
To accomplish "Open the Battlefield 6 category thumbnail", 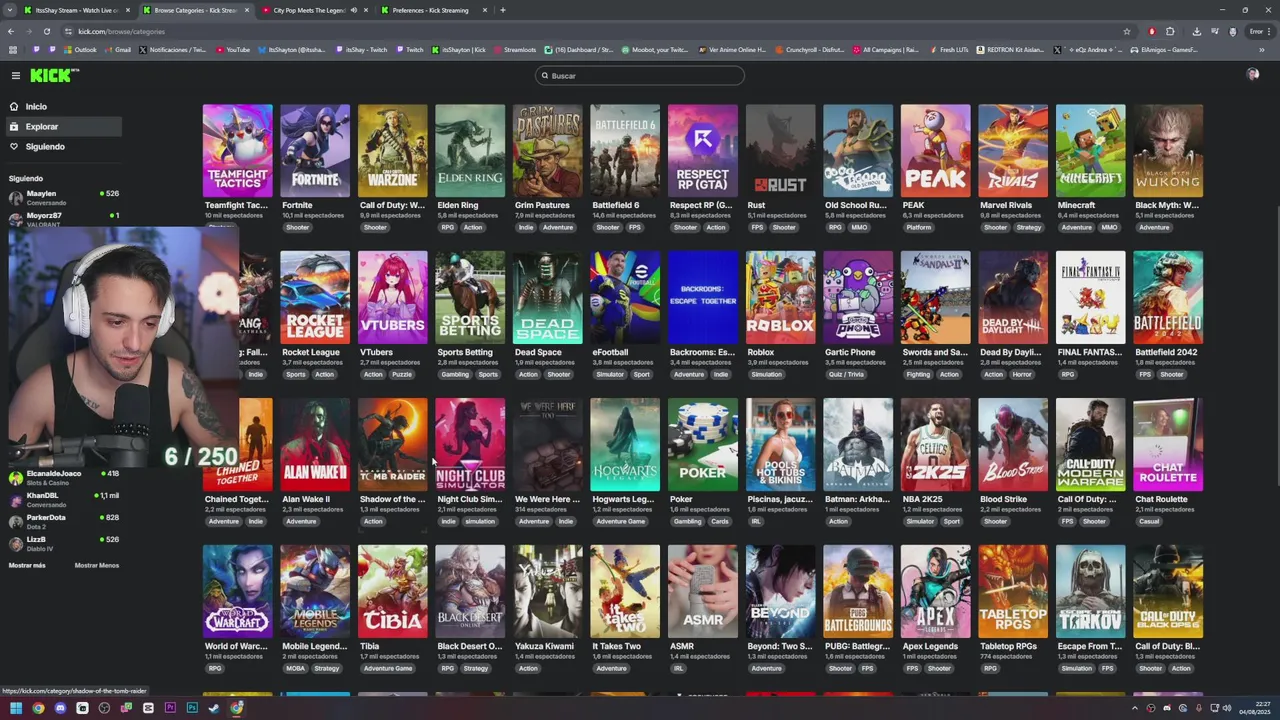I will click(625, 150).
